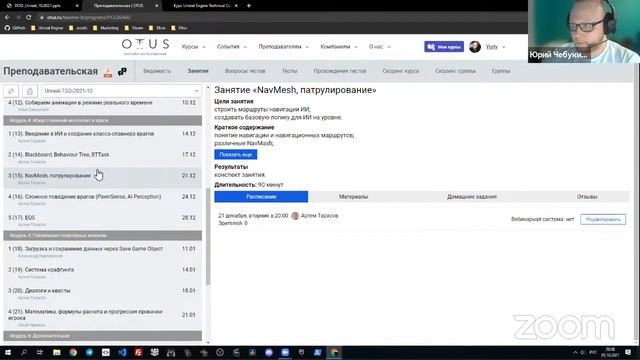Select lesson 2 (14) Blackboard, Behaviour Tree
The height and width of the screenshot is (360, 640).
tap(102, 157)
